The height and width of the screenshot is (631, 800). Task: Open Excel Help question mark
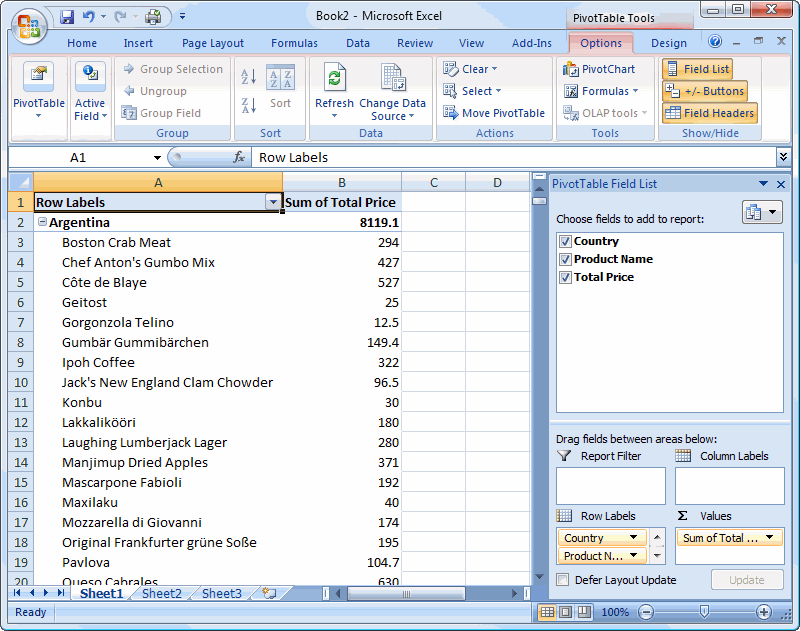715,41
